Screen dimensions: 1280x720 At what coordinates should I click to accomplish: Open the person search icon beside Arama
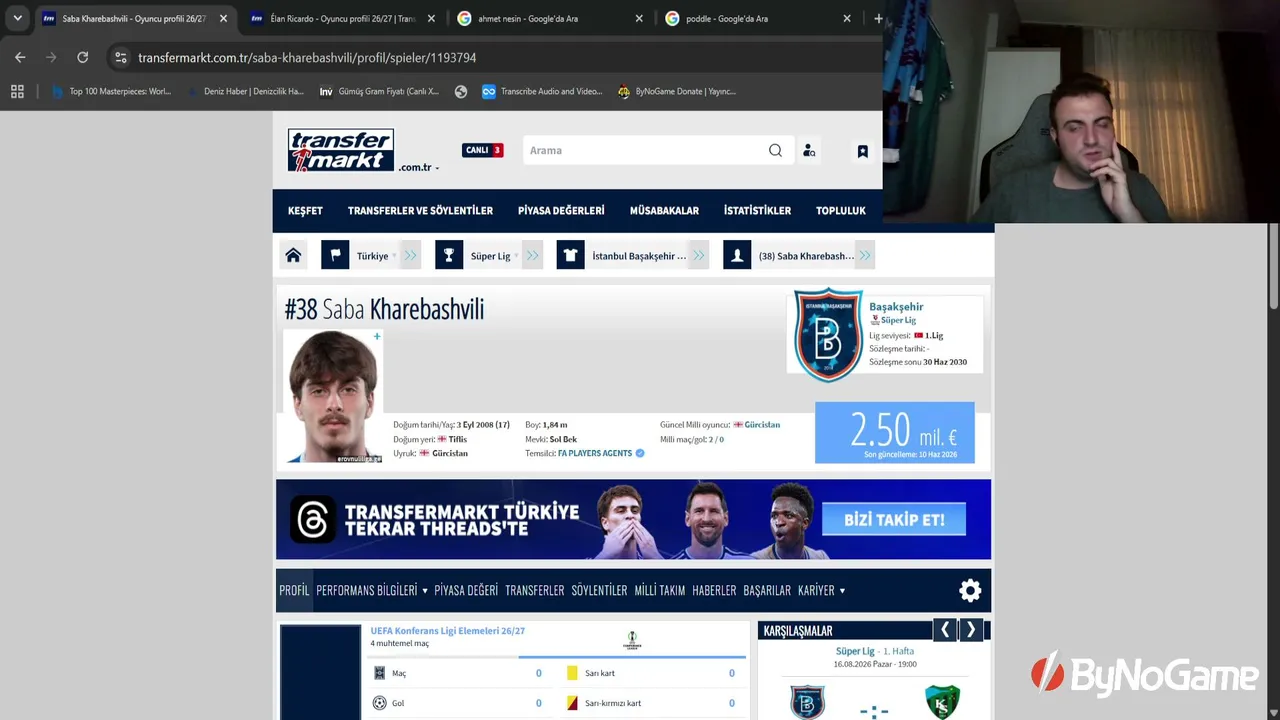point(809,150)
